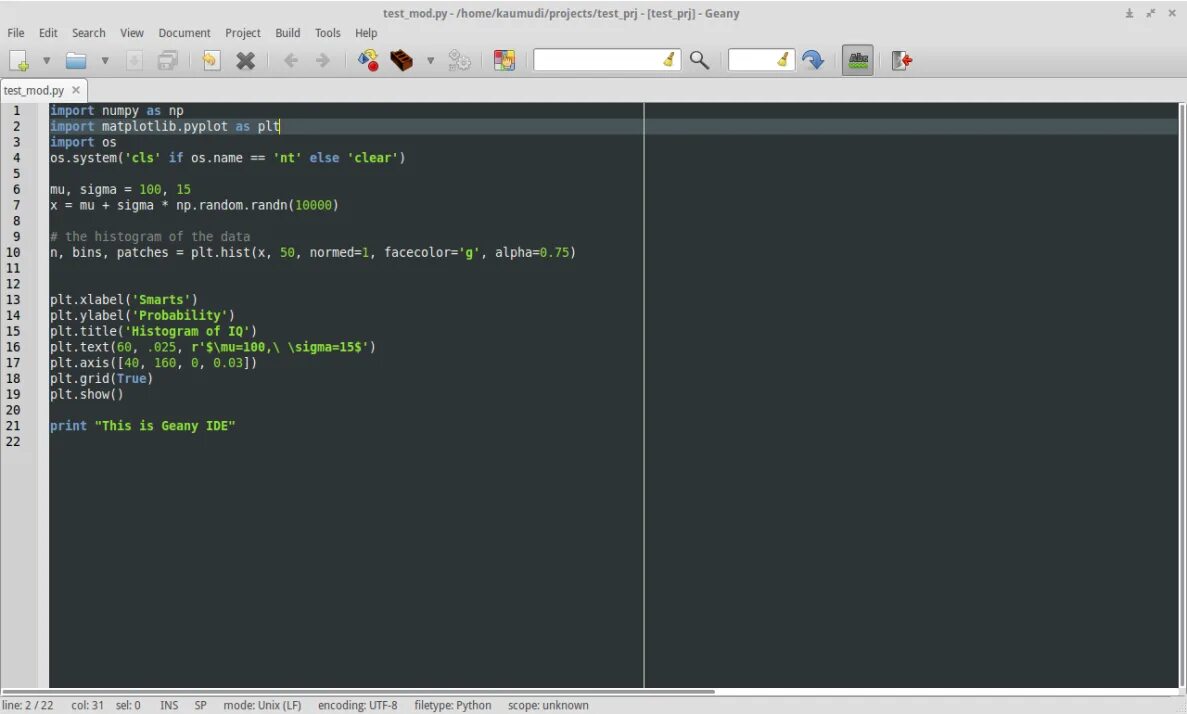This screenshot has width=1187, height=714.
Task: Click the plt.text line
Action: click(213, 348)
